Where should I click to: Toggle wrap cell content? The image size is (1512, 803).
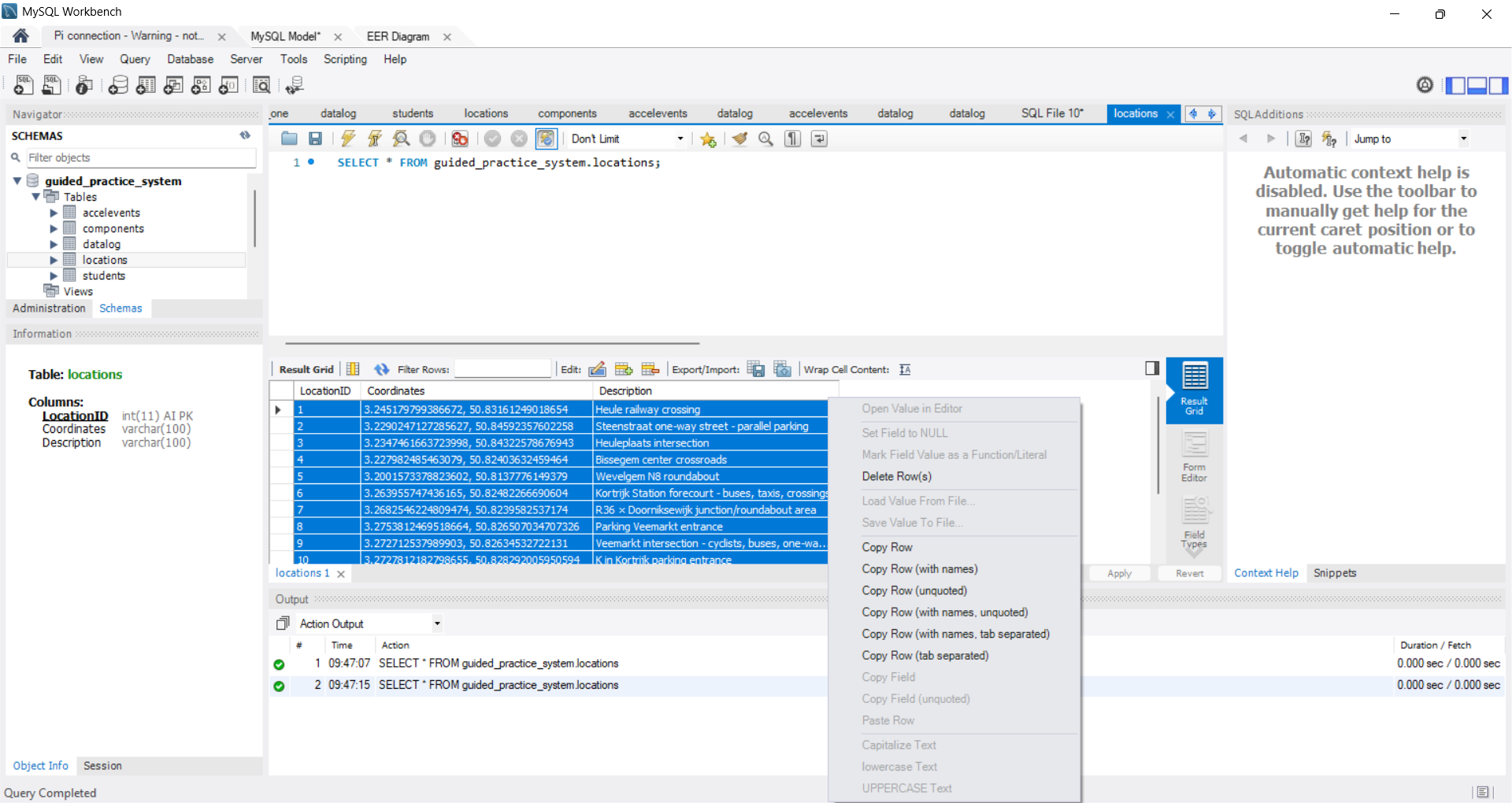[x=905, y=369]
